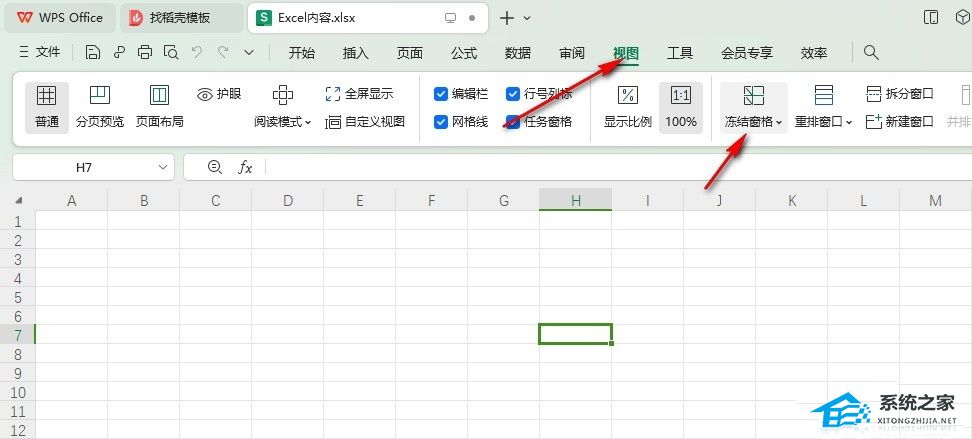Enter Full Screen display (全屏显示)
The image size is (972, 439).
(359, 94)
